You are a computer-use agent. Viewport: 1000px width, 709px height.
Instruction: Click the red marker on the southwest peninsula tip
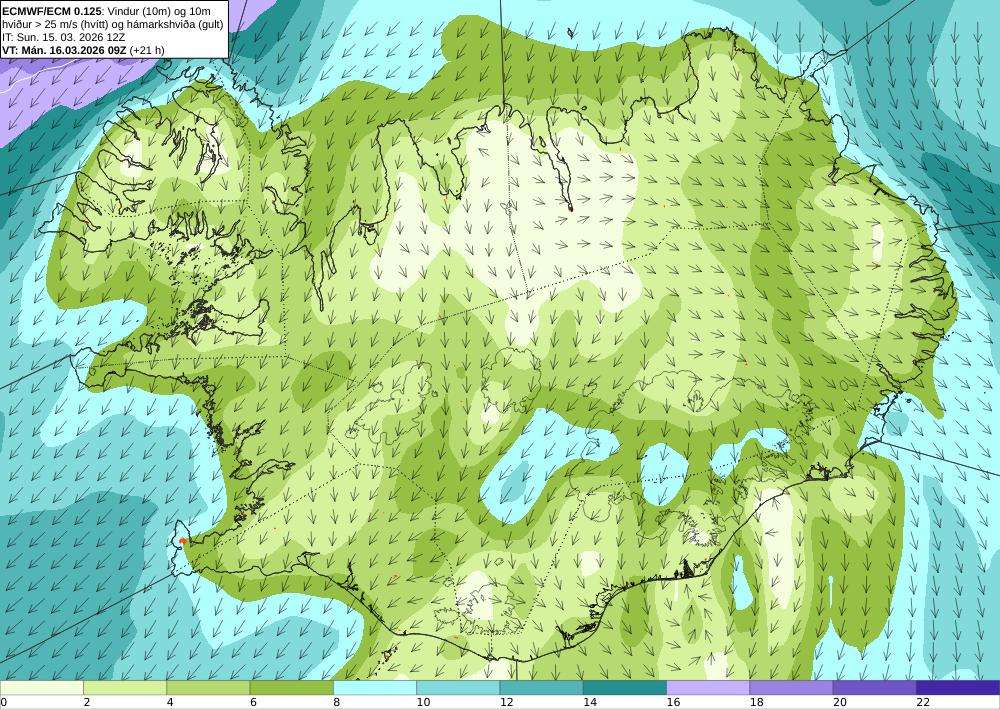pyautogui.click(x=182, y=541)
